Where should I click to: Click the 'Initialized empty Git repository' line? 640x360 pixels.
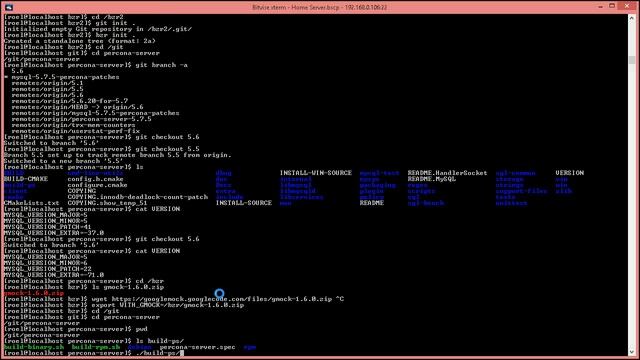(98, 29)
